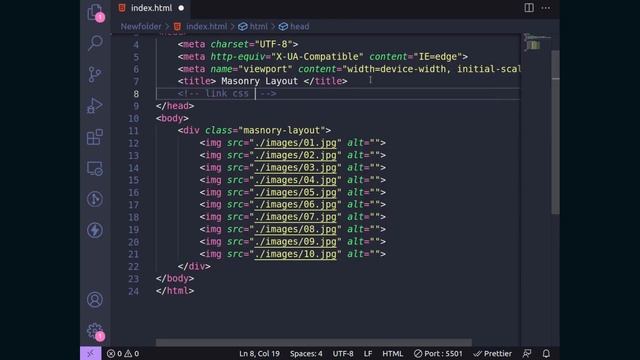Click Prettier formatter status item
This screenshot has height=360, width=640.
pyautogui.click(x=492, y=353)
